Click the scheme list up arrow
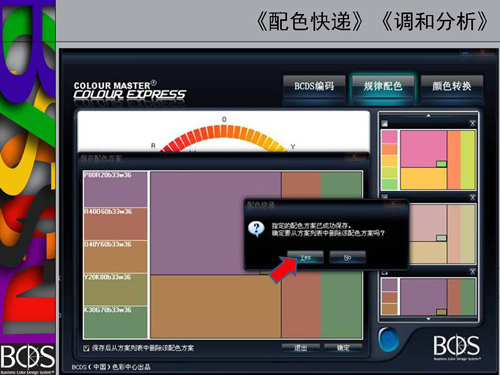Screen dimensions: 500x375 tap(428, 116)
